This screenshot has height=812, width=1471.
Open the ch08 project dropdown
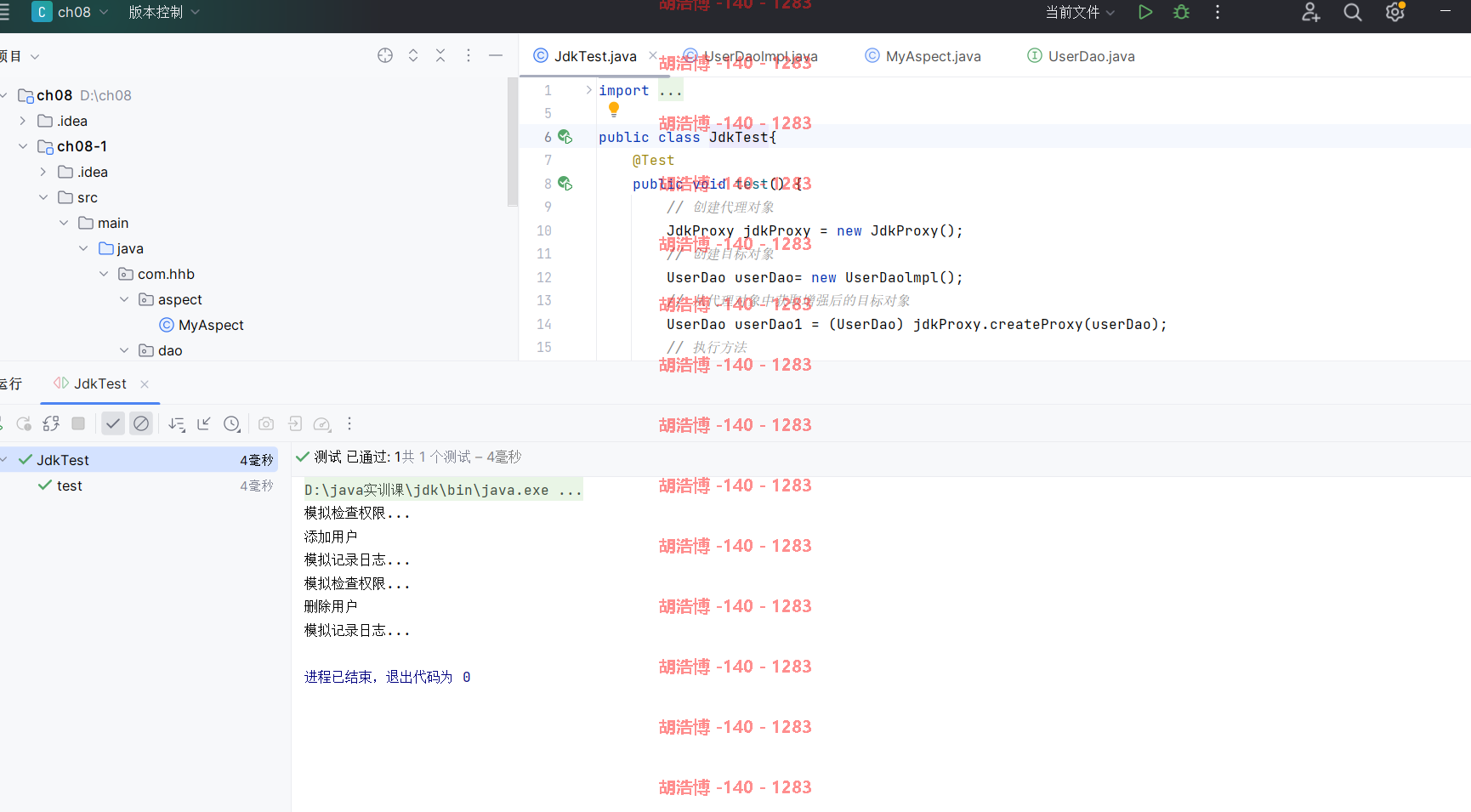click(71, 12)
